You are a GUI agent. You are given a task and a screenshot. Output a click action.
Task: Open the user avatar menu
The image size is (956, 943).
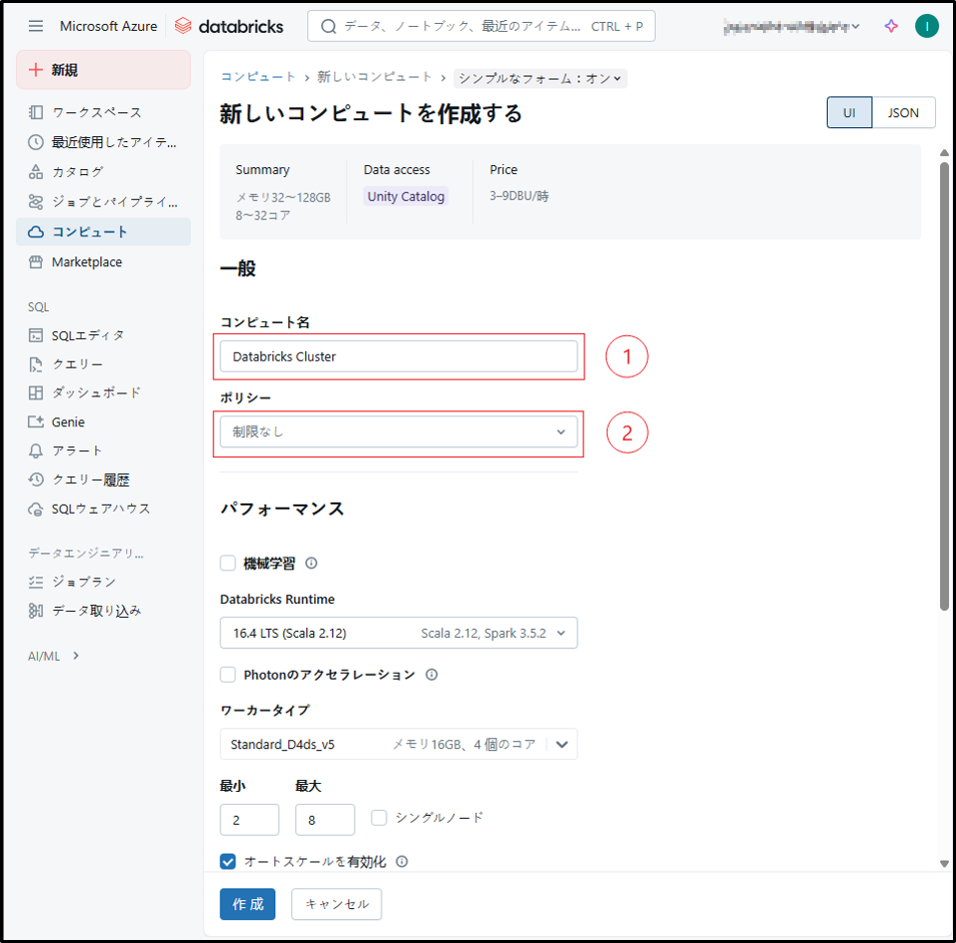(x=926, y=26)
